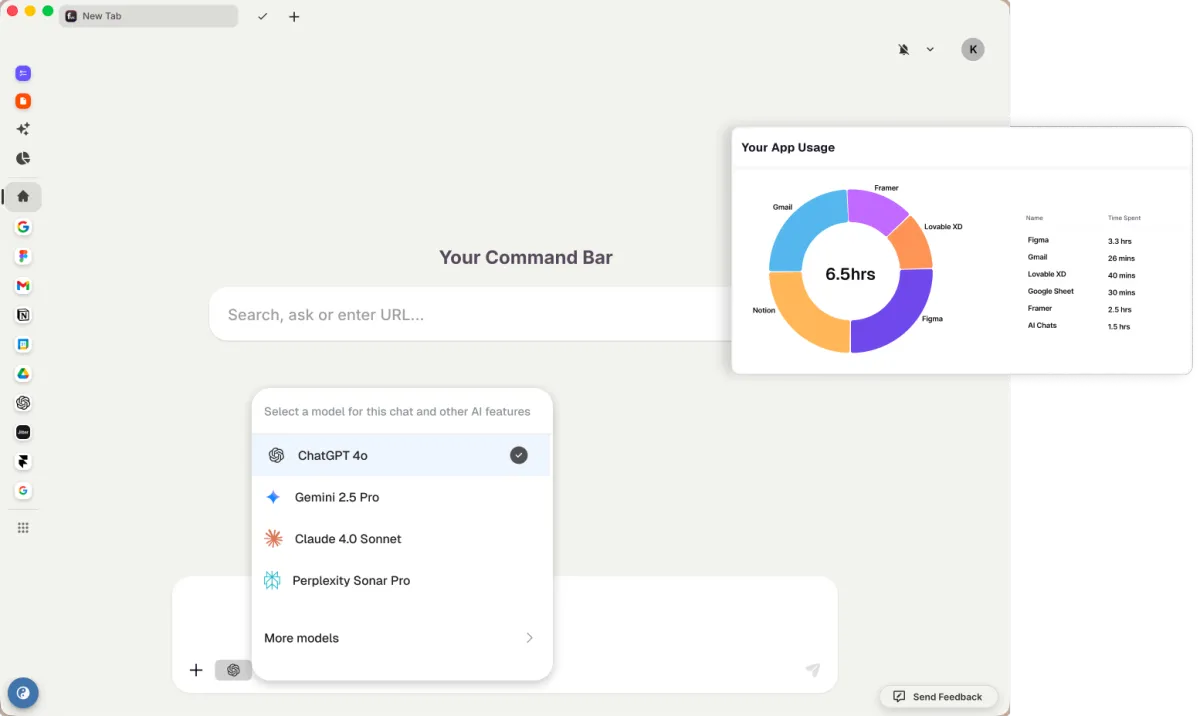The image size is (1200, 716).
Task: Open Google shortcut just above the Figma icon
Action: (23, 227)
